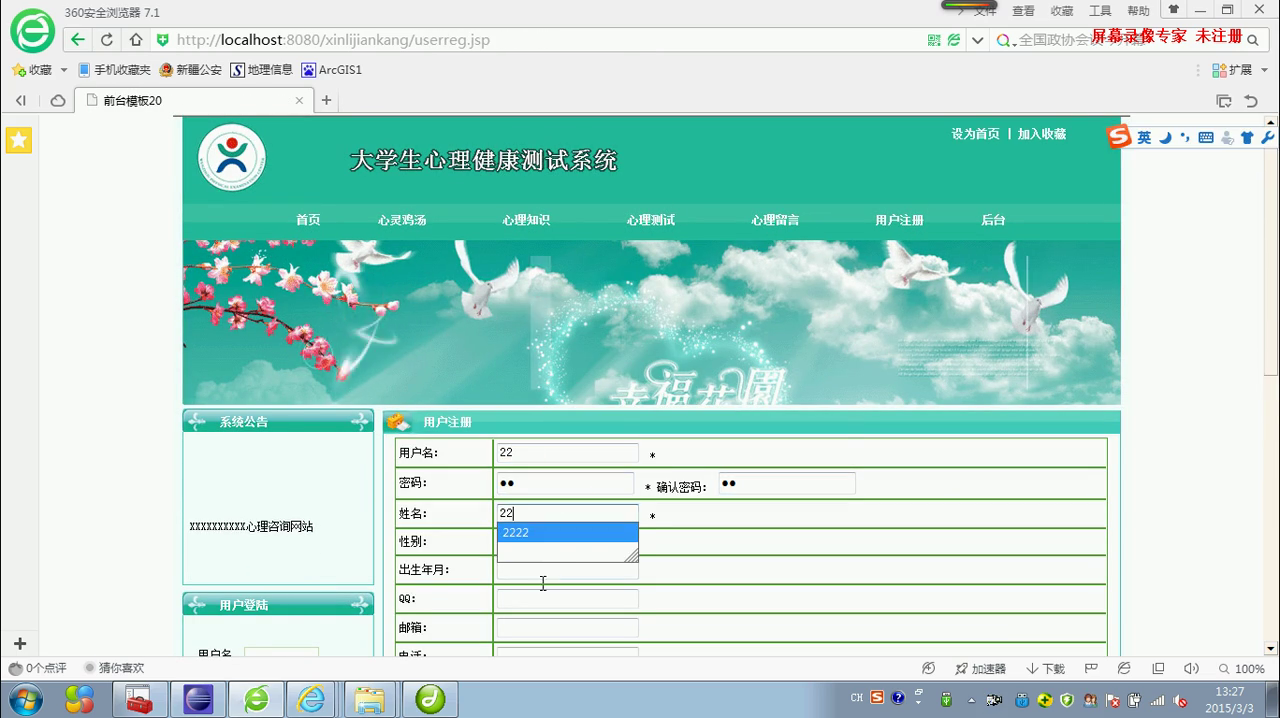1280x718 pixels.
Task: Open the QR code icon in address bar
Action: click(934, 40)
